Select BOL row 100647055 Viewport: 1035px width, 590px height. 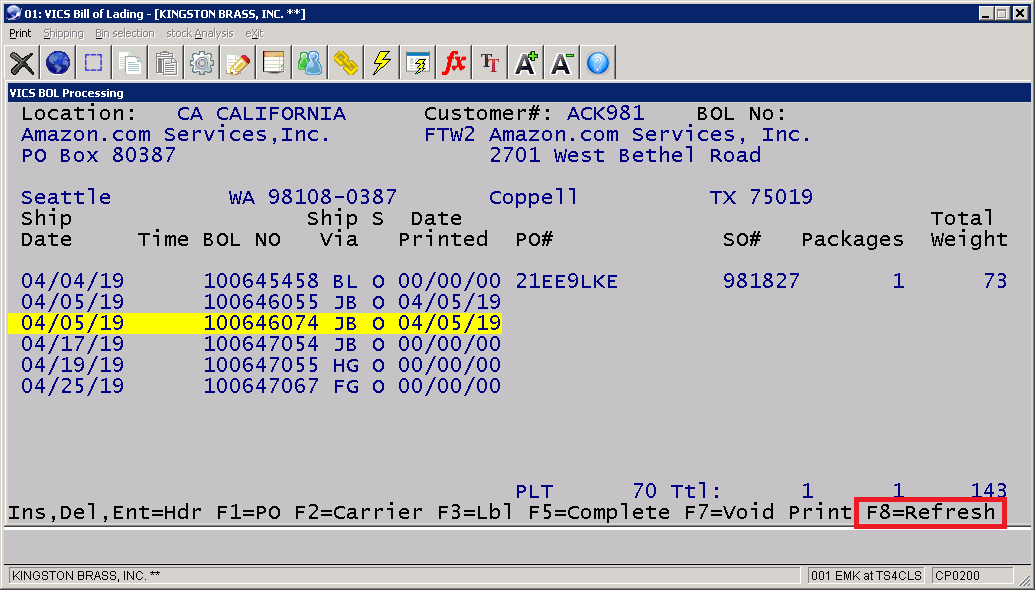(x=261, y=365)
